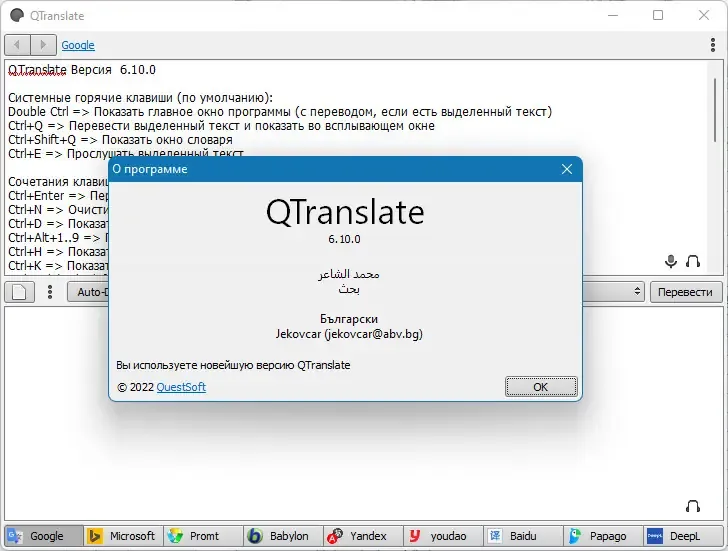Viewport: 728px width, 551px height.
Task: Click the headphones icon in source text pane
Action: tap(693, 261)
